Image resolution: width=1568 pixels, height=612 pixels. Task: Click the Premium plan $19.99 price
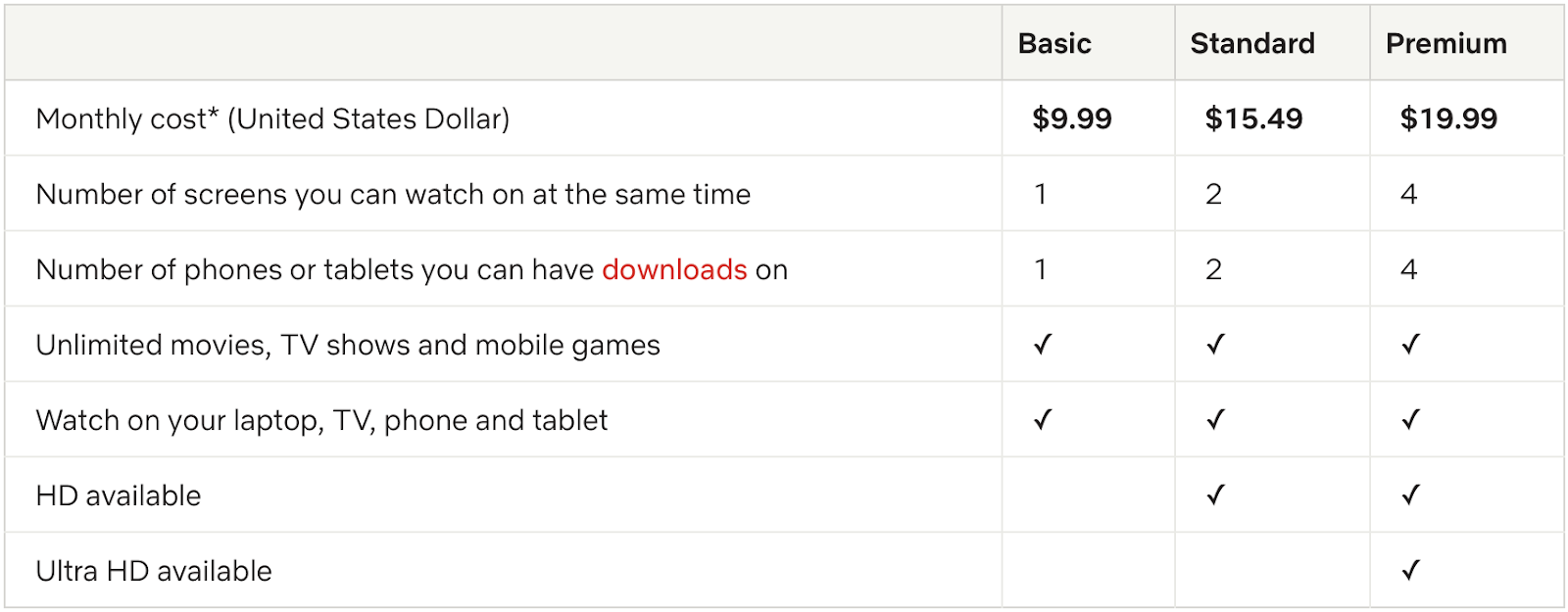click(1448, 118)
